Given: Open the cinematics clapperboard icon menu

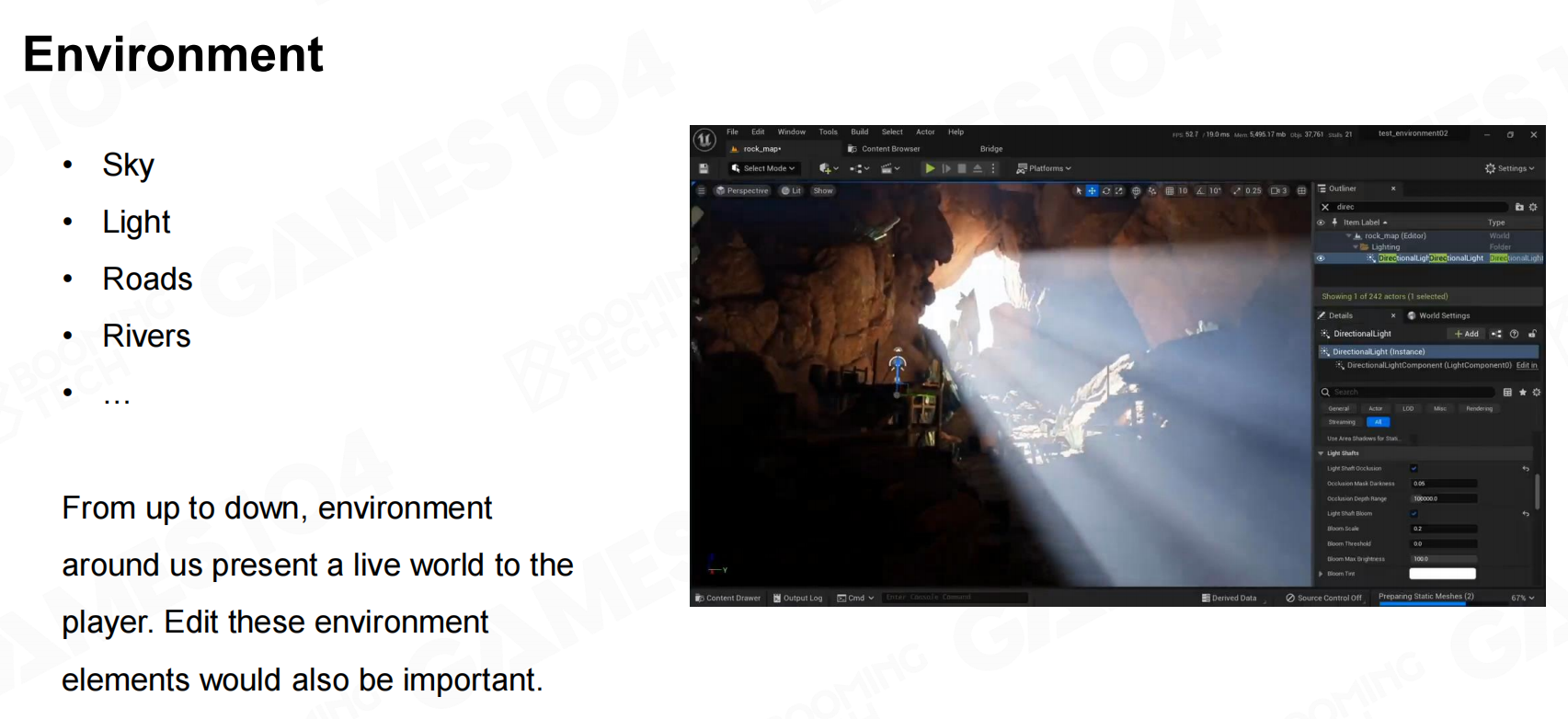Looking at the screenshot, I should click(889, 168).
